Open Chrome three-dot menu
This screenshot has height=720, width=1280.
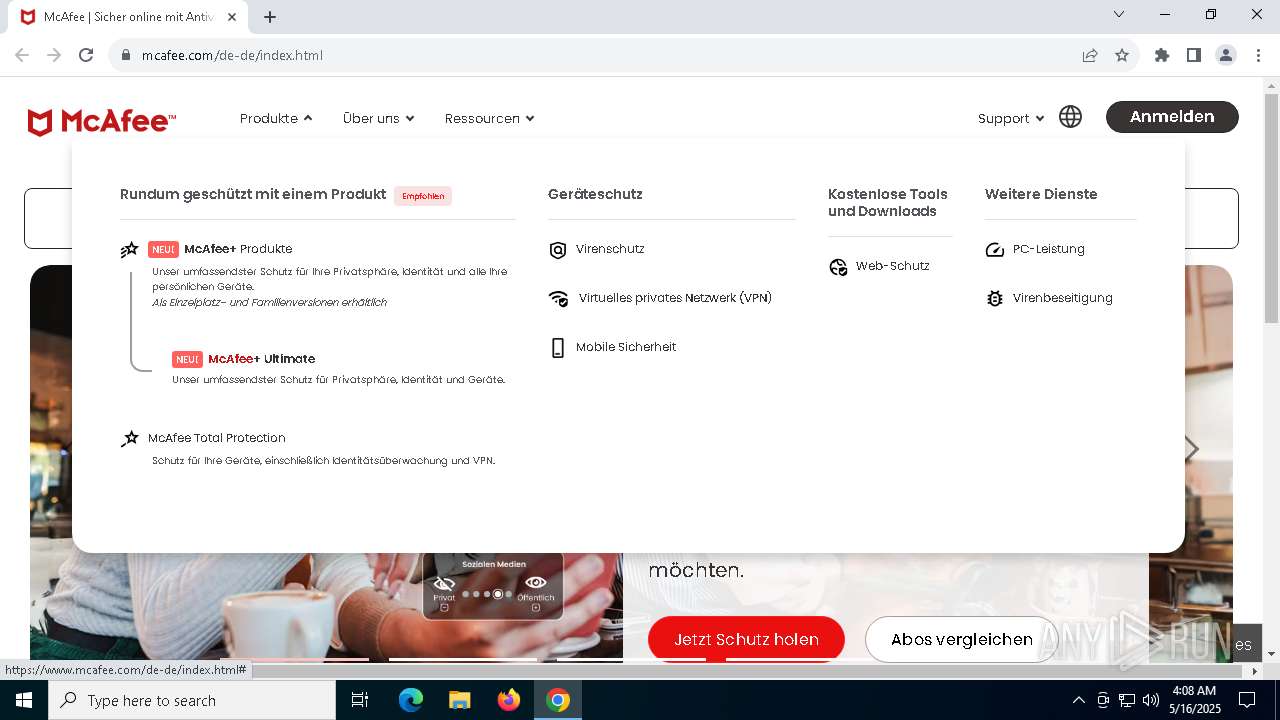click(x=1258, y=55)
